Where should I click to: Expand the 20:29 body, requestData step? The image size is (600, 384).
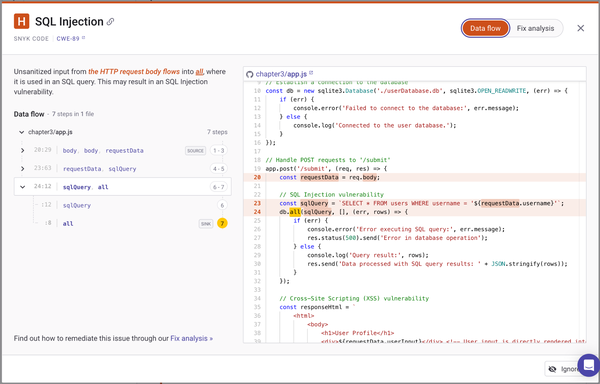point(23,151)
